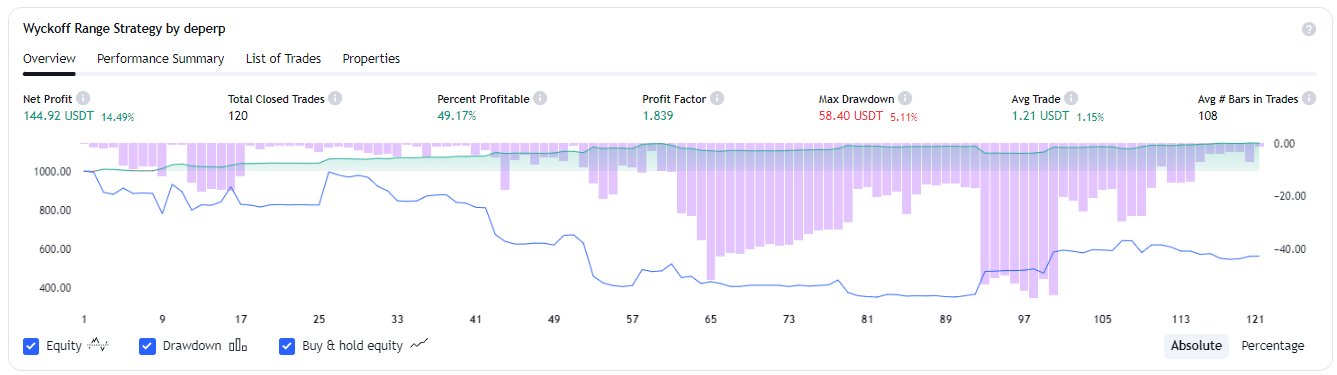Click the Drawdown bars icon
Image resolution: width=1337 pixels, height=375 pixels.
(238, 346)
